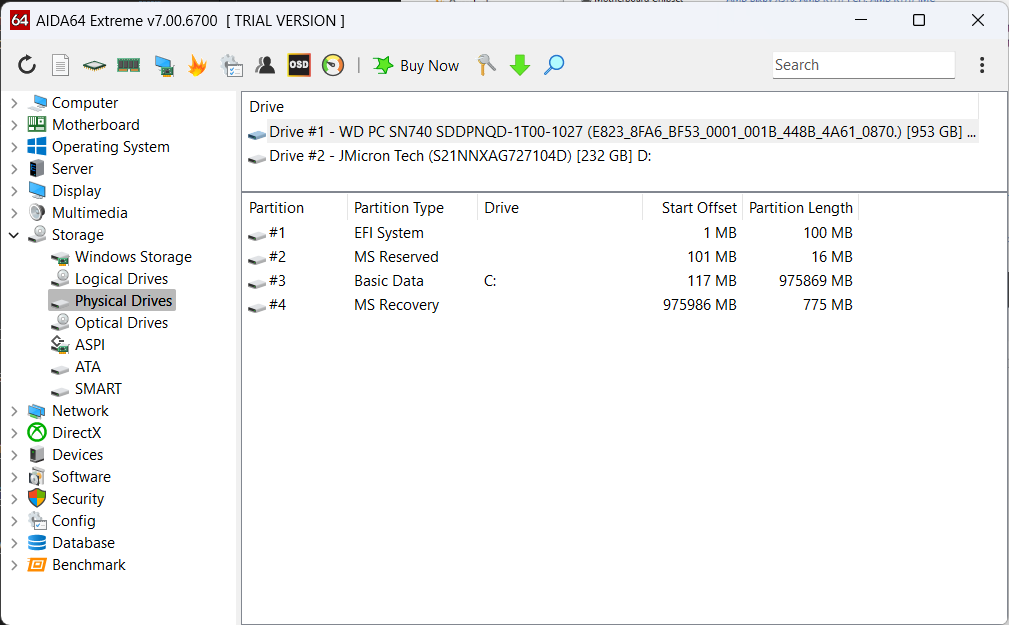Viewport: 1009px width, 625px height.
Task: Select partition #1 EFI System row
Action: (x=551, y=233)
